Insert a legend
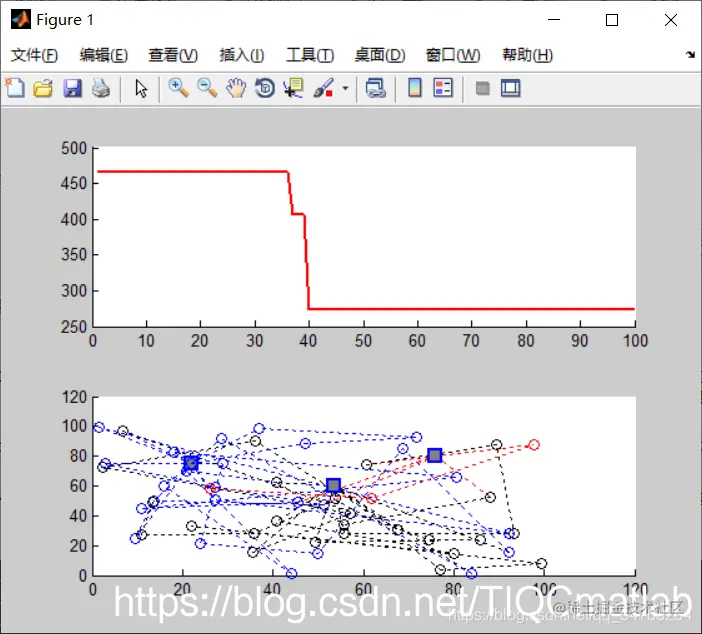This screenshot has width=702, height=634. 443,88
